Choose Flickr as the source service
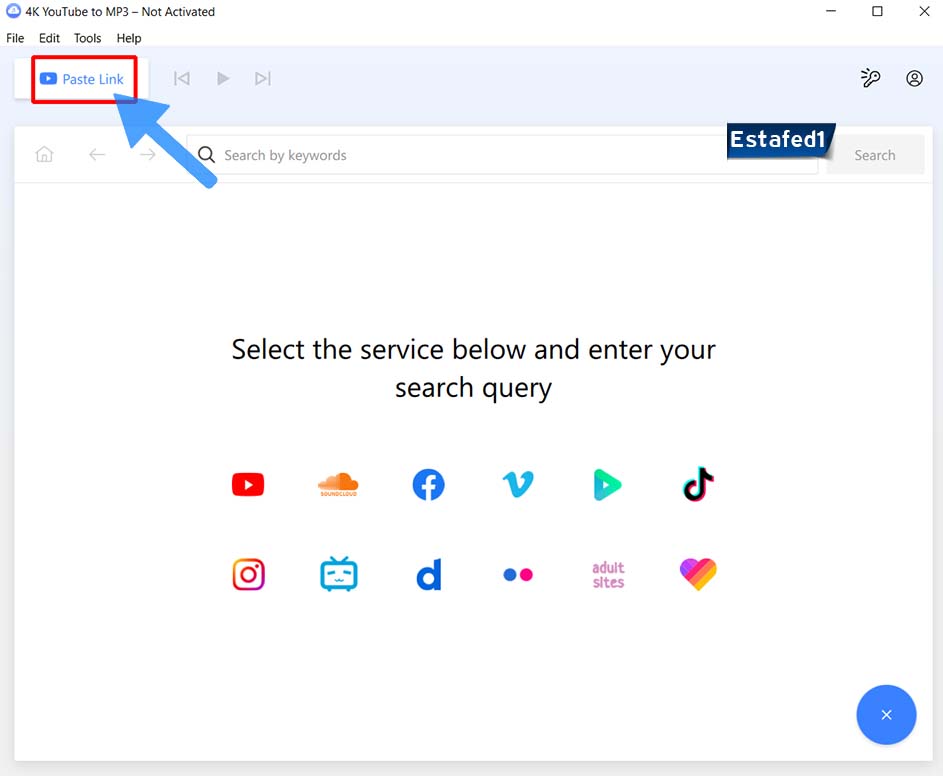The height and width of the screenshot is (776, 943). (x=517, y=573)
